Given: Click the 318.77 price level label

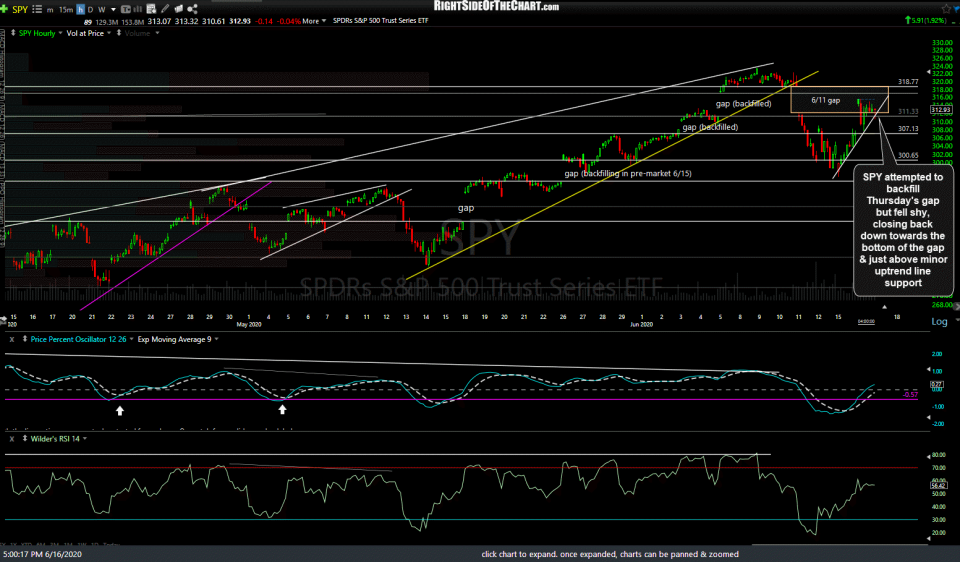Looking at the screenshot, I should coord(908,81).
